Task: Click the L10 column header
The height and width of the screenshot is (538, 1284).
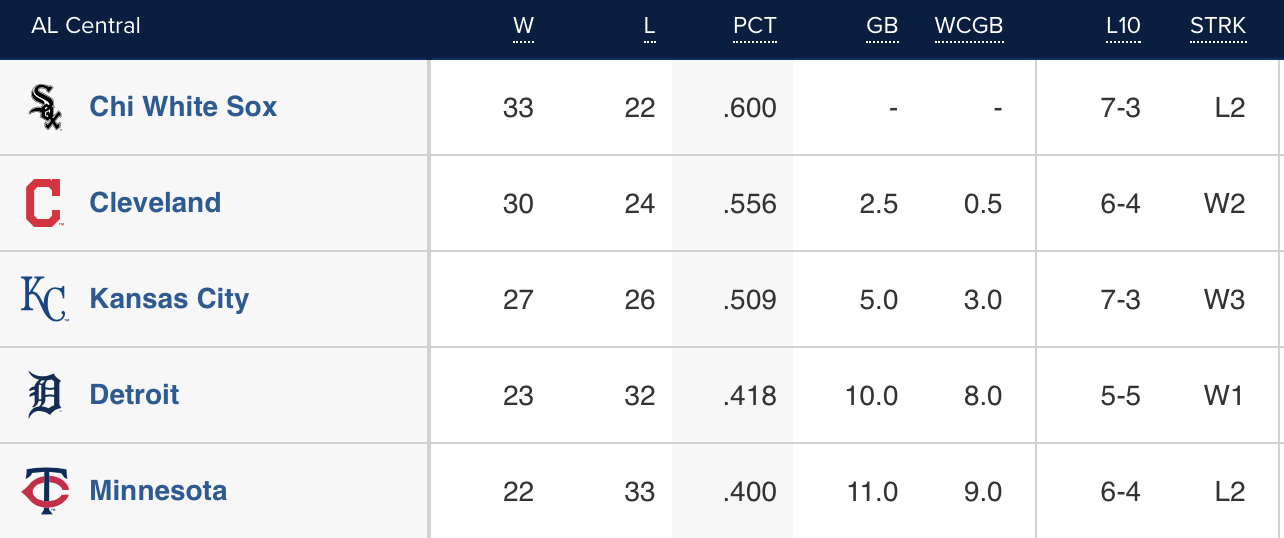Action: 1123,26
